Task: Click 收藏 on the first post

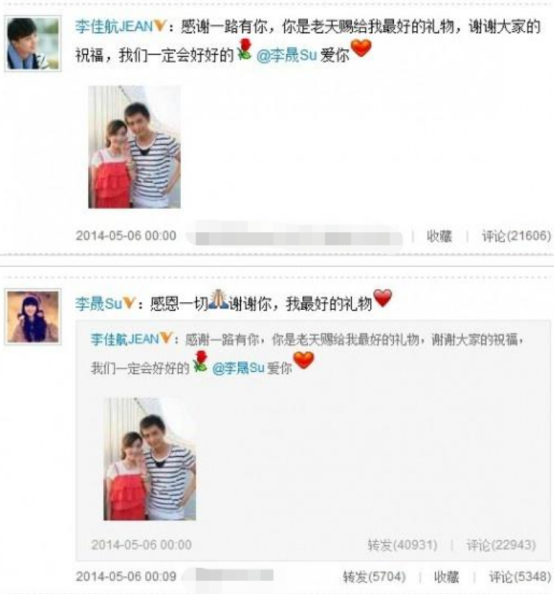Action: pos(439,236)
